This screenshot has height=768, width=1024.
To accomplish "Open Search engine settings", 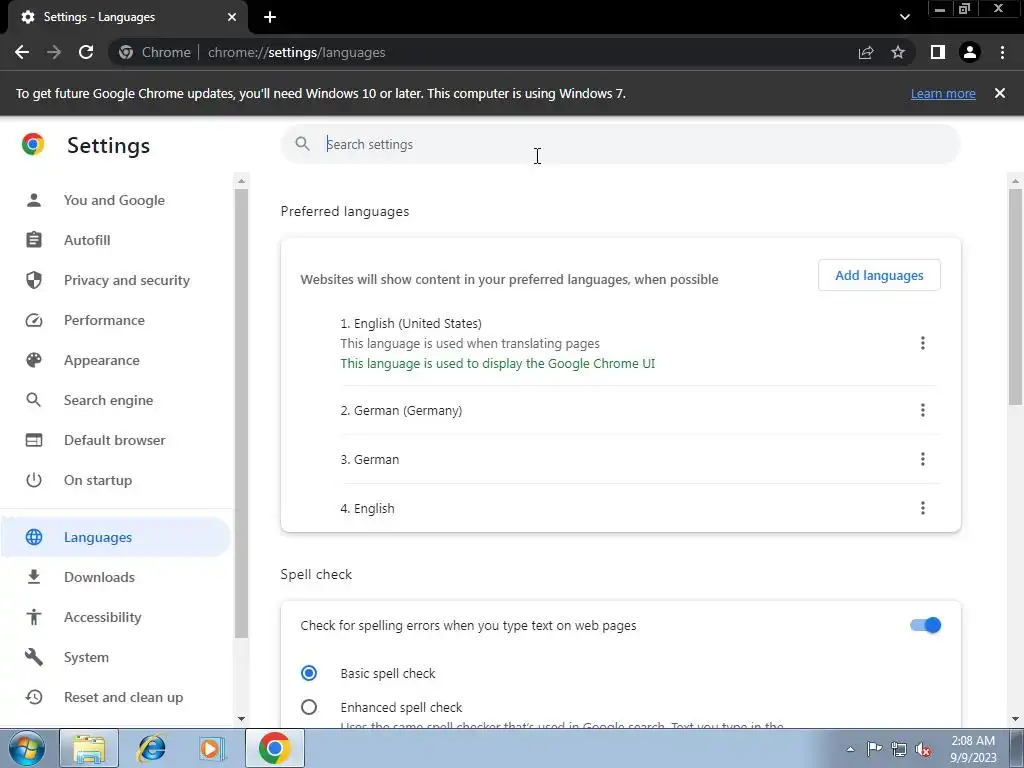I will [x=108, y=400].
